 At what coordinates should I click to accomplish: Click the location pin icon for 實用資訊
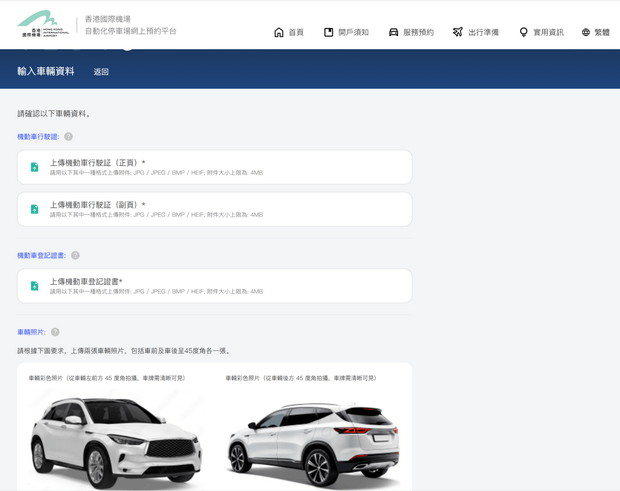pos(523,32)
